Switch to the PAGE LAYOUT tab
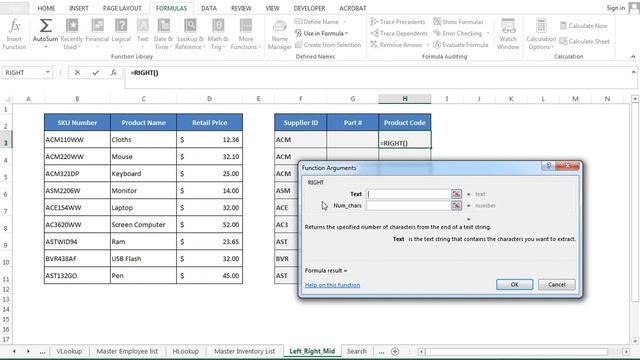Image resolution: width=640 pixels, height=360 pixels. click(x=122, y=8)
